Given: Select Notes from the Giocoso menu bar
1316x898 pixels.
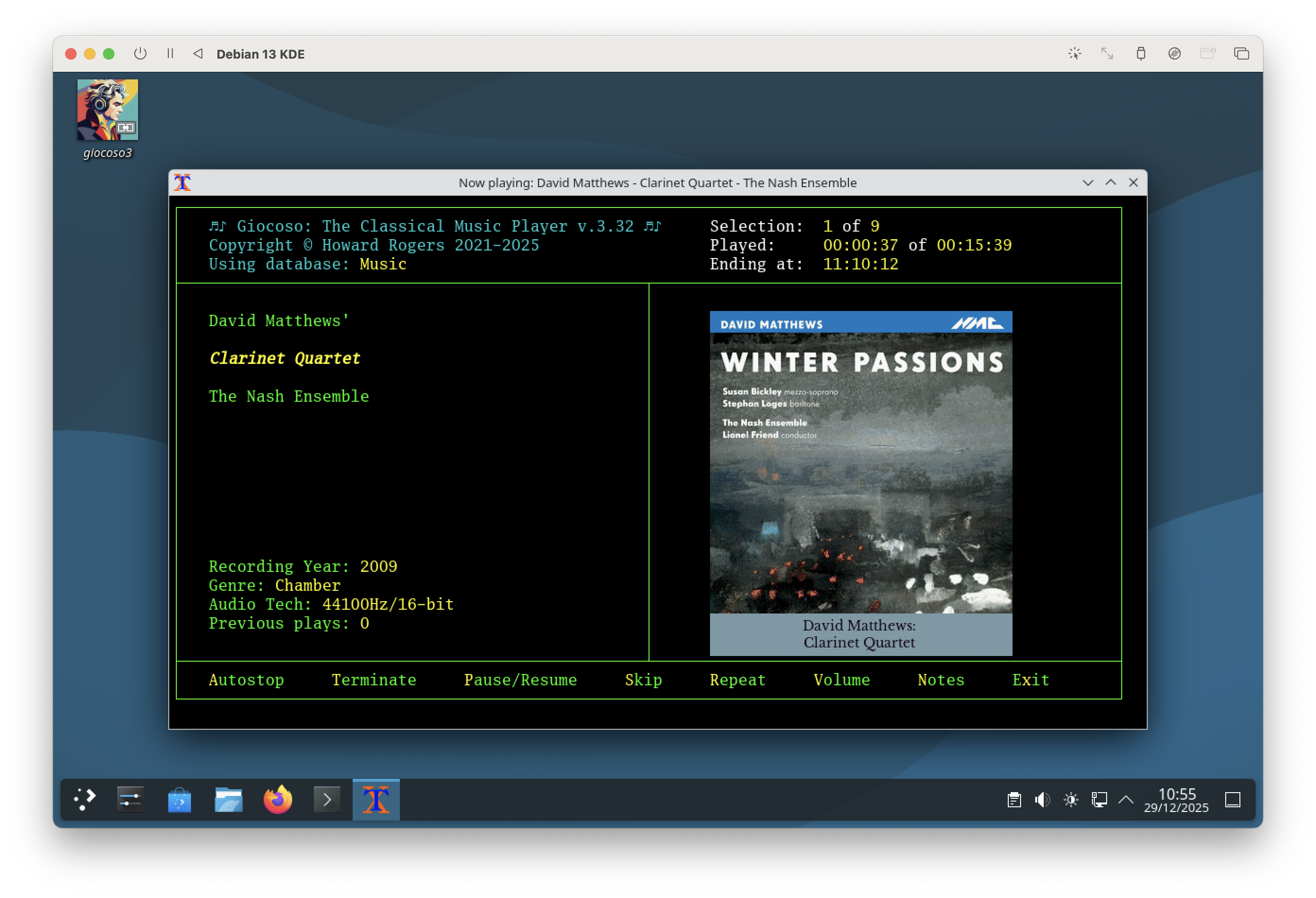Looking at the screenshot, I should coord(940,680).
